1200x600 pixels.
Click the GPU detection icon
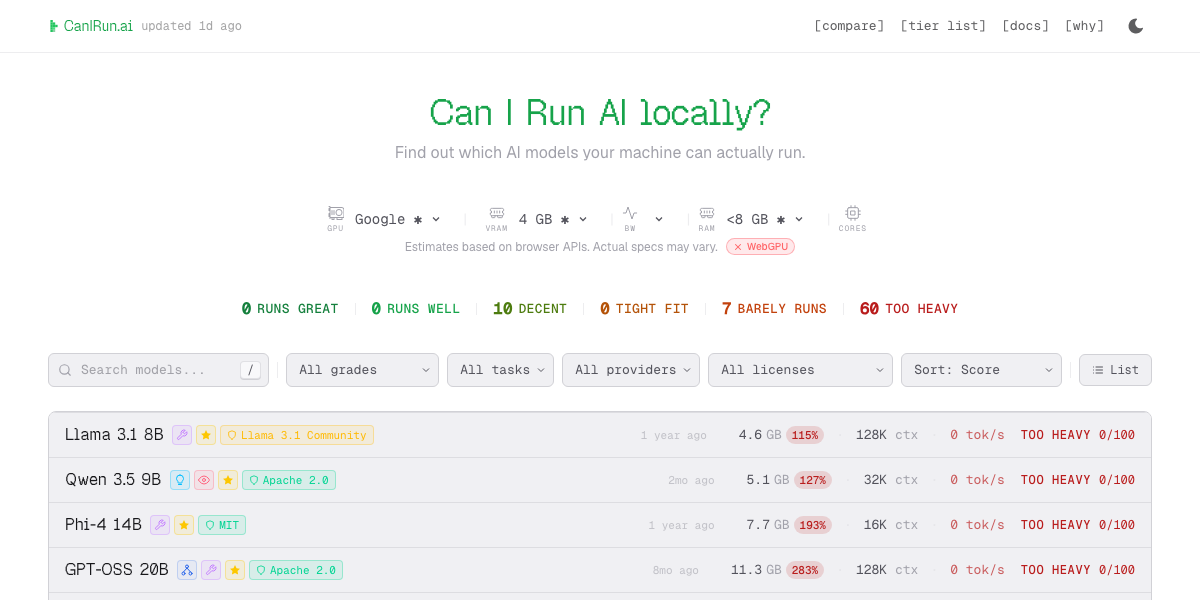point(335,213)
